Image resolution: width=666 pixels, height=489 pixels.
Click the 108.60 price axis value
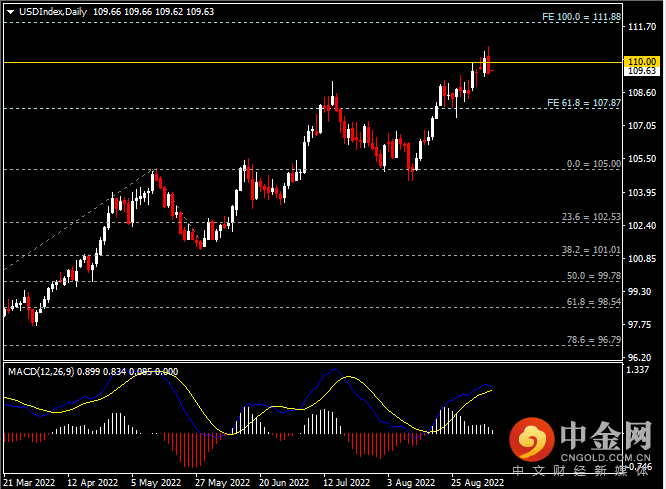click(642, 93)
